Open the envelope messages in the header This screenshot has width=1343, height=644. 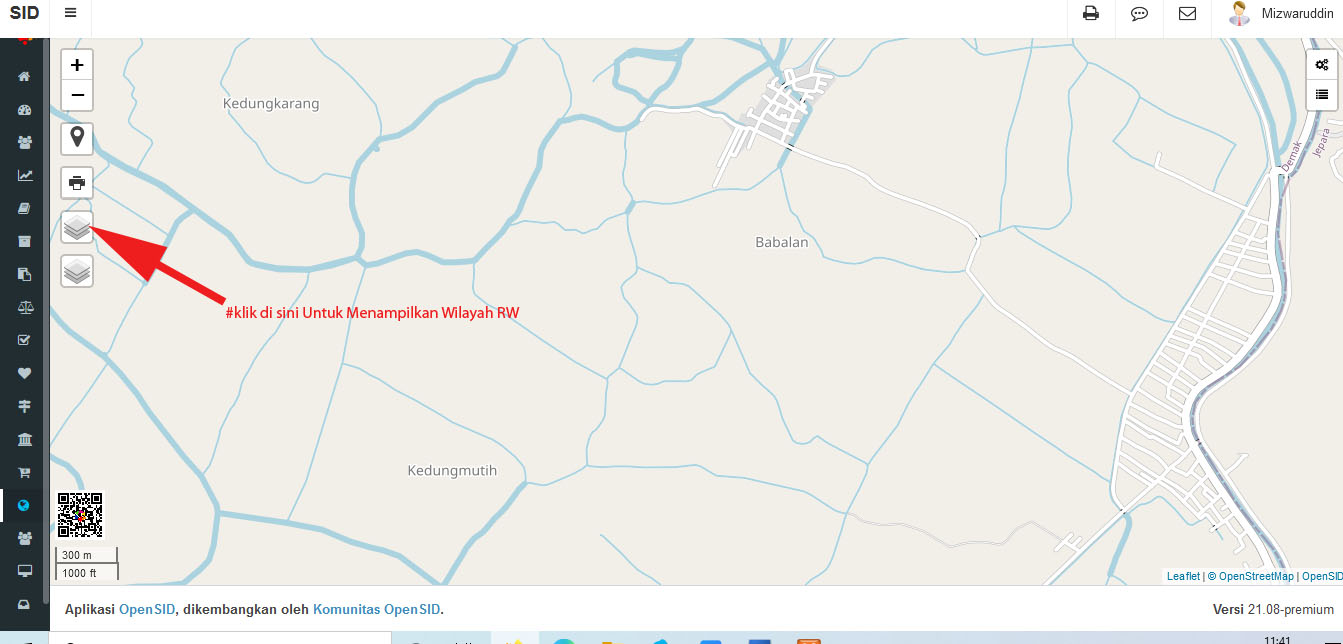(x=1187, y=14)
